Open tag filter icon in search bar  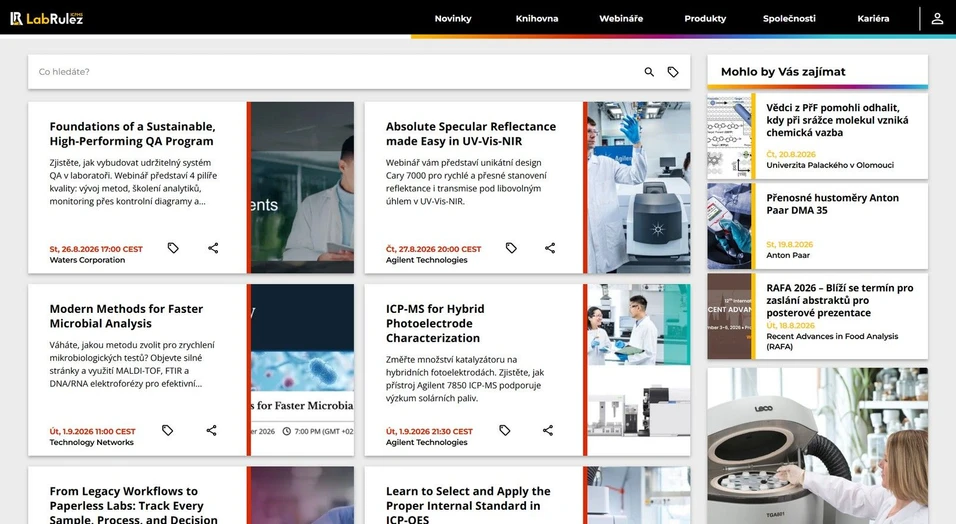[672, 72]
